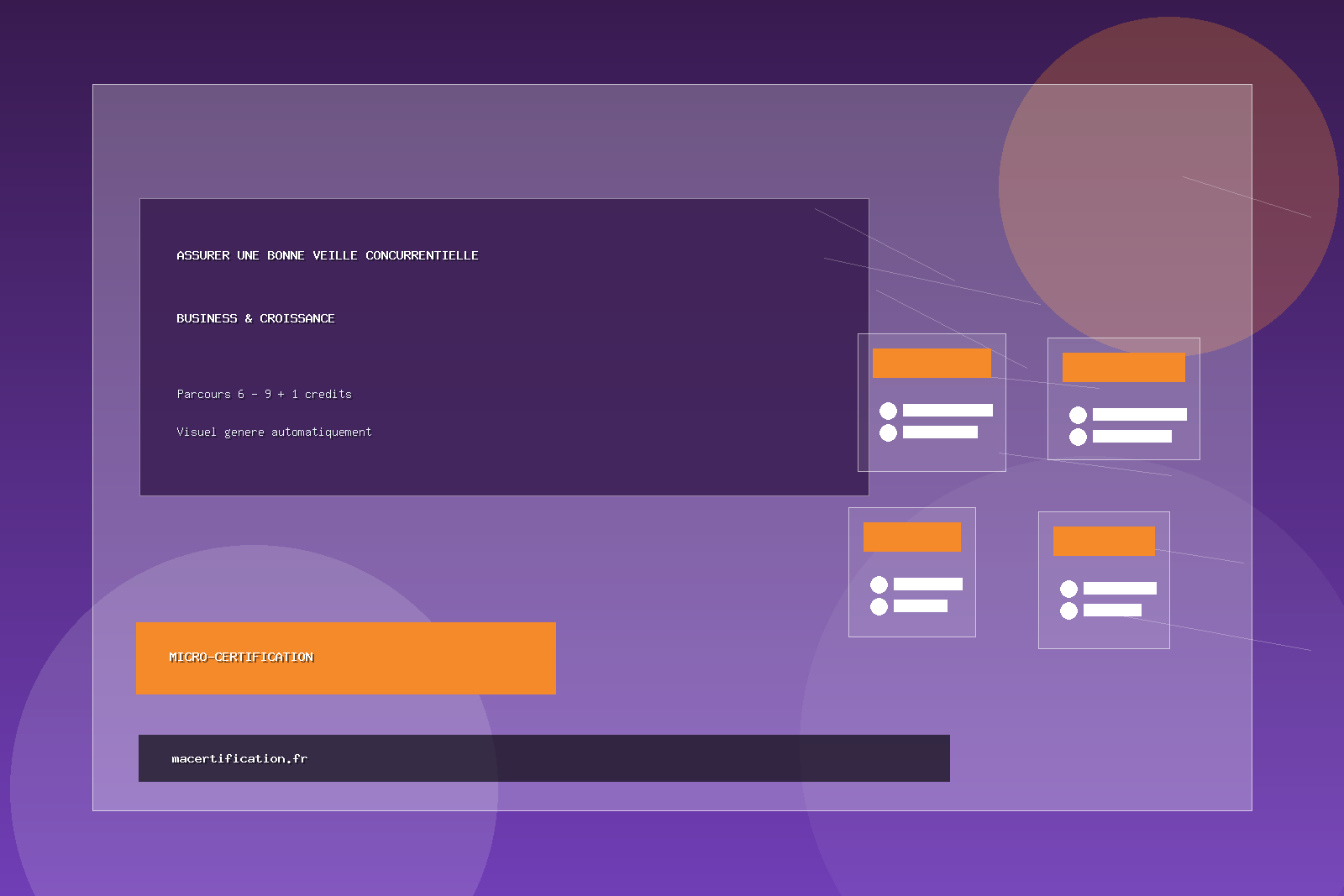Click the orange header of the top-left card
The height and width of the screenshot is (896, 1344).
[932, 363]
